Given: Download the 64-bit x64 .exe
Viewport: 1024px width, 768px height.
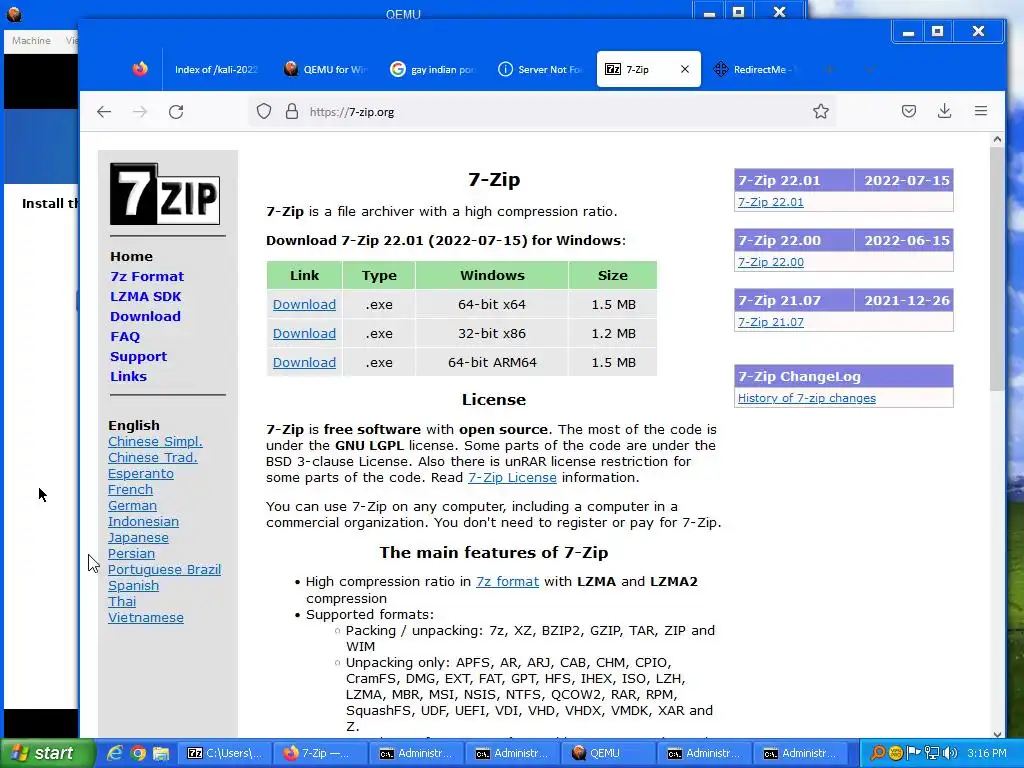Looking at the screenshot, I should click(304, 304).
